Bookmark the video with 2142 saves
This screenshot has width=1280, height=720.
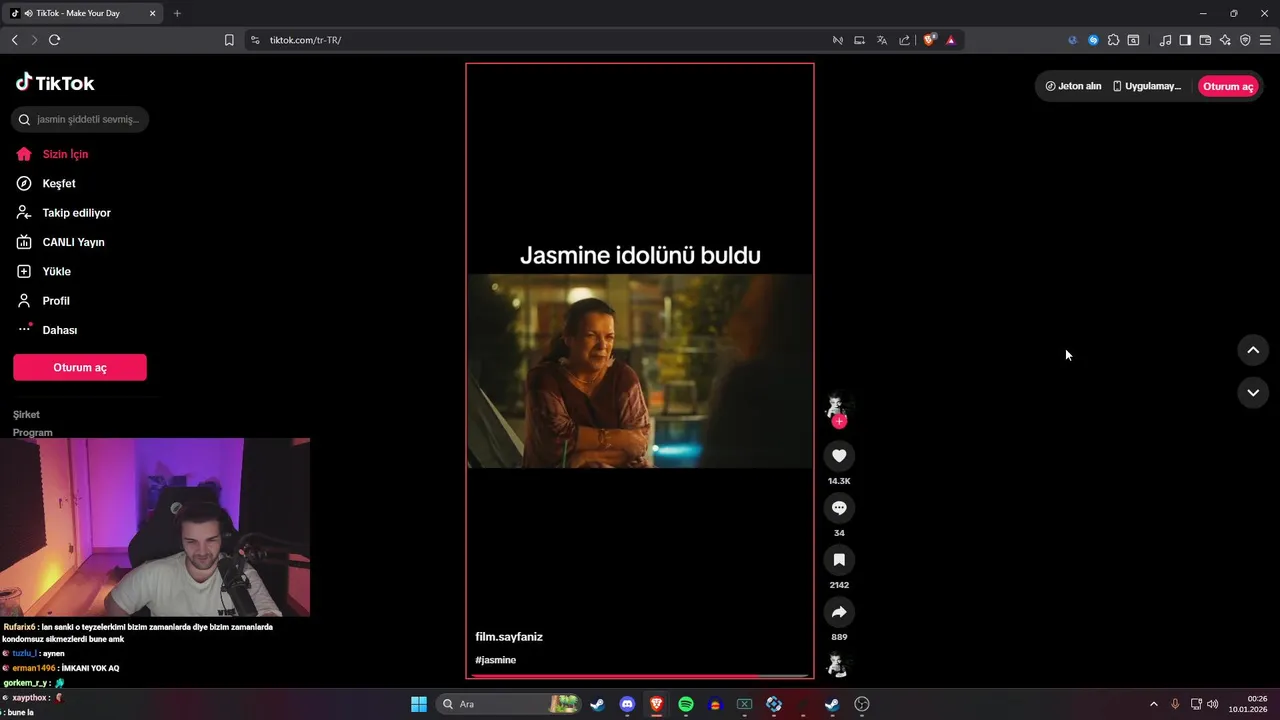tap(839, 560)
